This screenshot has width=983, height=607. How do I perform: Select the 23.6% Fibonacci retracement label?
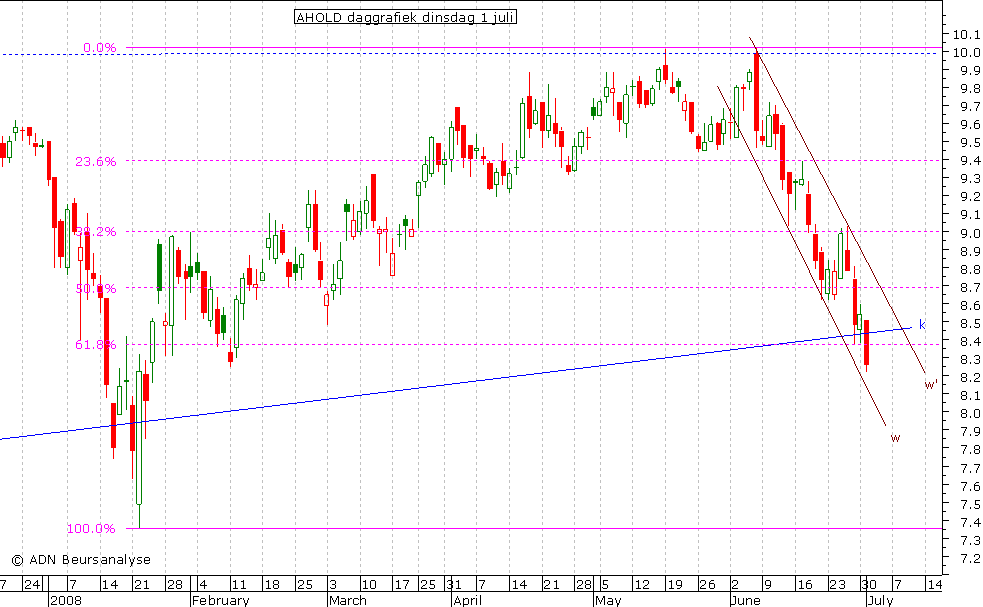pyautogui.click(x=96, y=162)
